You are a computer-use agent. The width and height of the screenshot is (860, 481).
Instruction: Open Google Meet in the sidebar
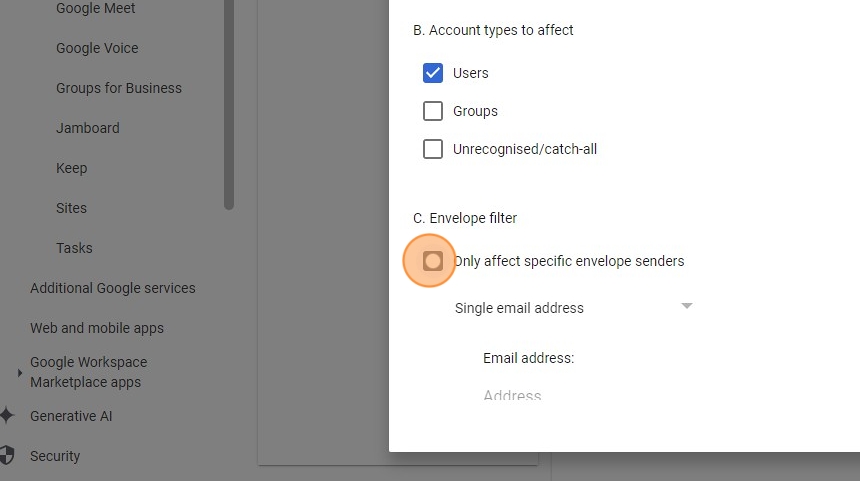click(x=95, y=8)
